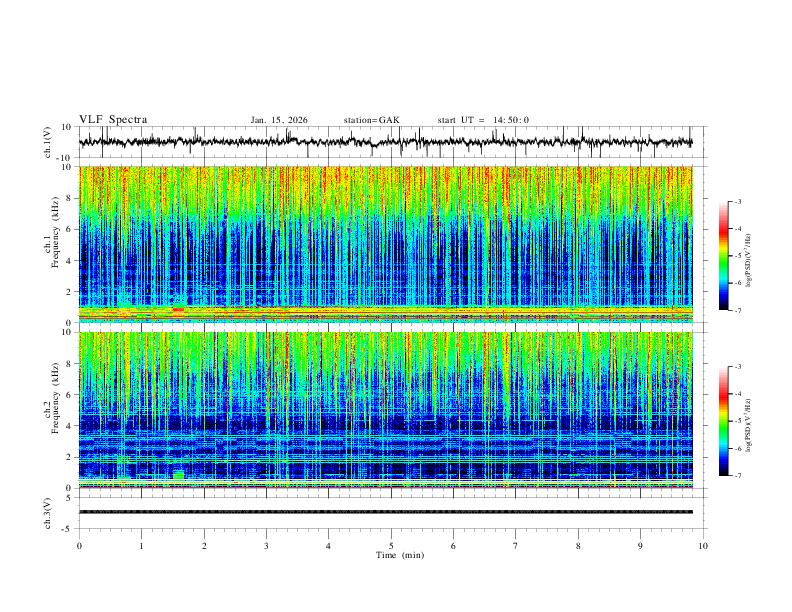Screen dimensions: 792x612
Task: Click the ch.1 voltage waveform trace
Action: click(x=385, y=142)
